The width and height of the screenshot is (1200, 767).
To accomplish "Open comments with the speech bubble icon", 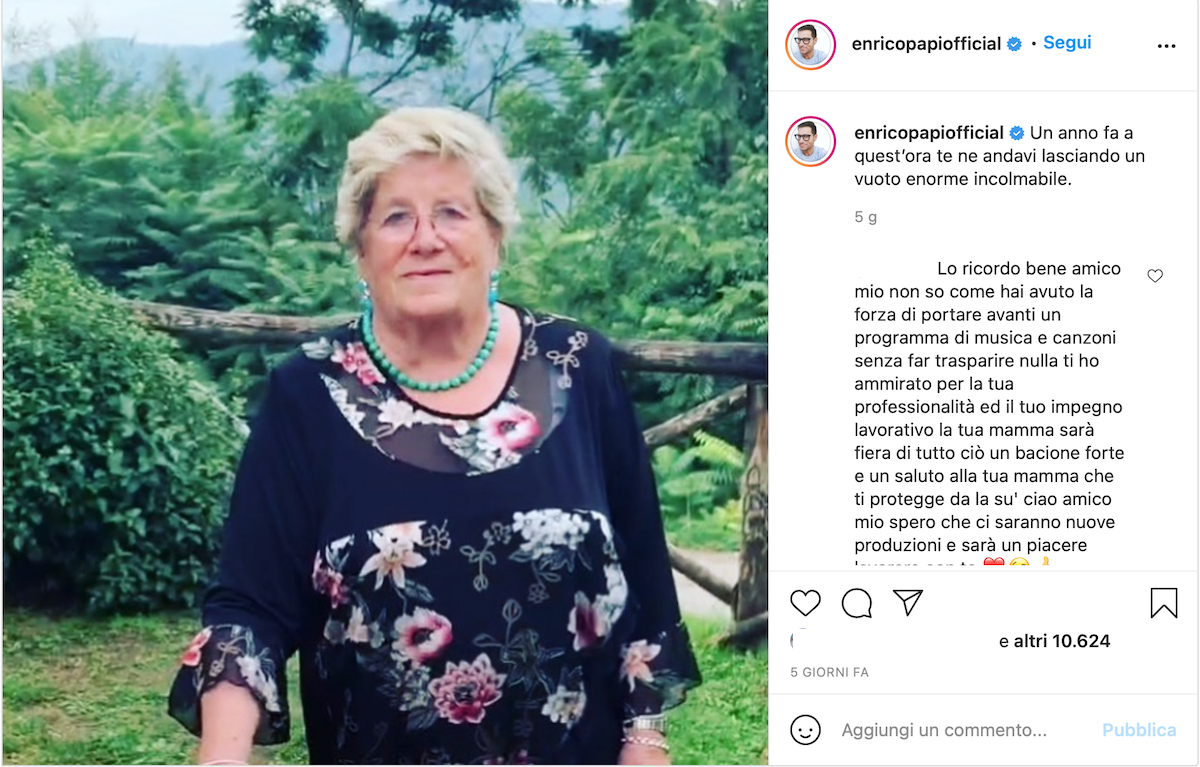I will (x=857, y=603).
